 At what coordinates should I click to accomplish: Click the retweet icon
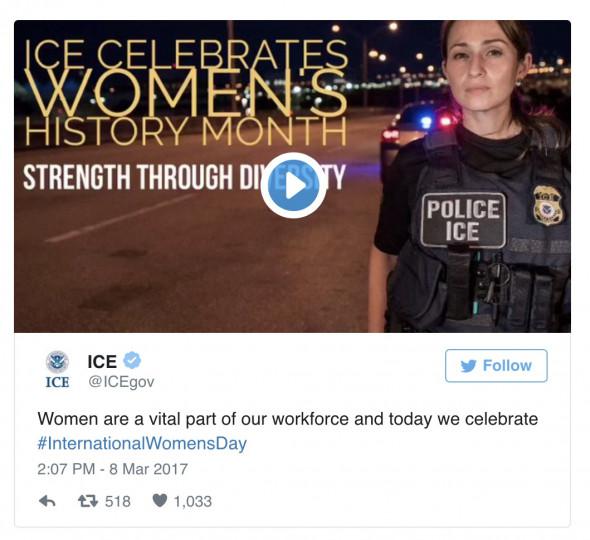(x=88, y=501)
